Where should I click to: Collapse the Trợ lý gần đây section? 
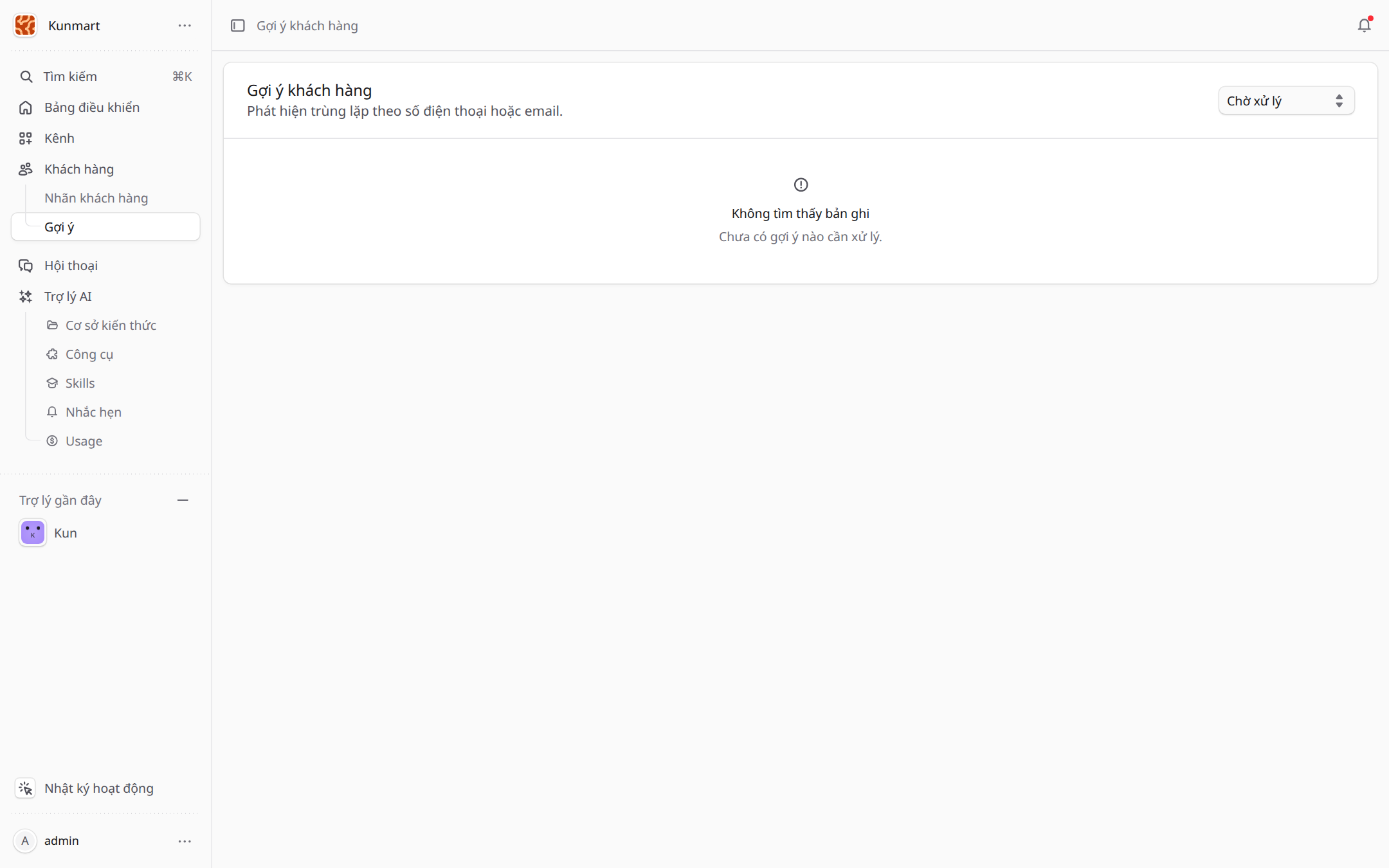pyautogui.click(x=183, y=500)
